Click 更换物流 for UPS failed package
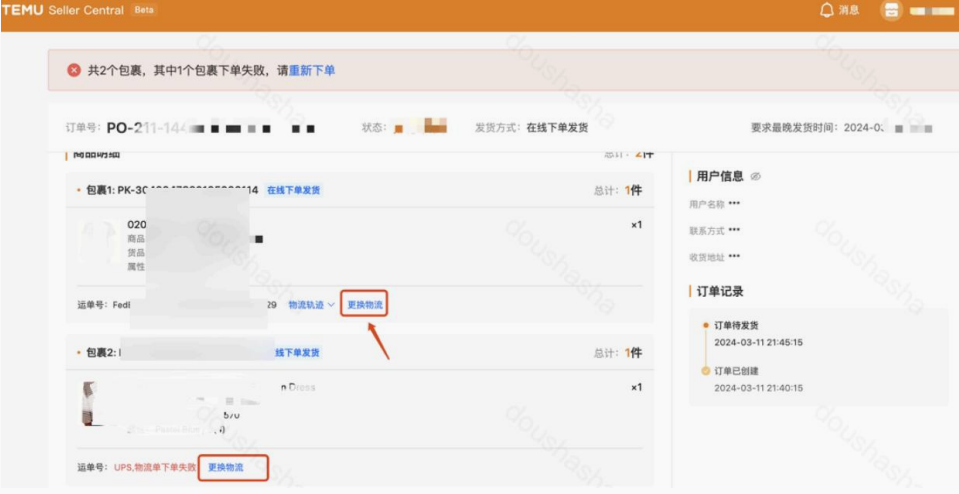Screen dimensions: 959x494 (226, 467)
